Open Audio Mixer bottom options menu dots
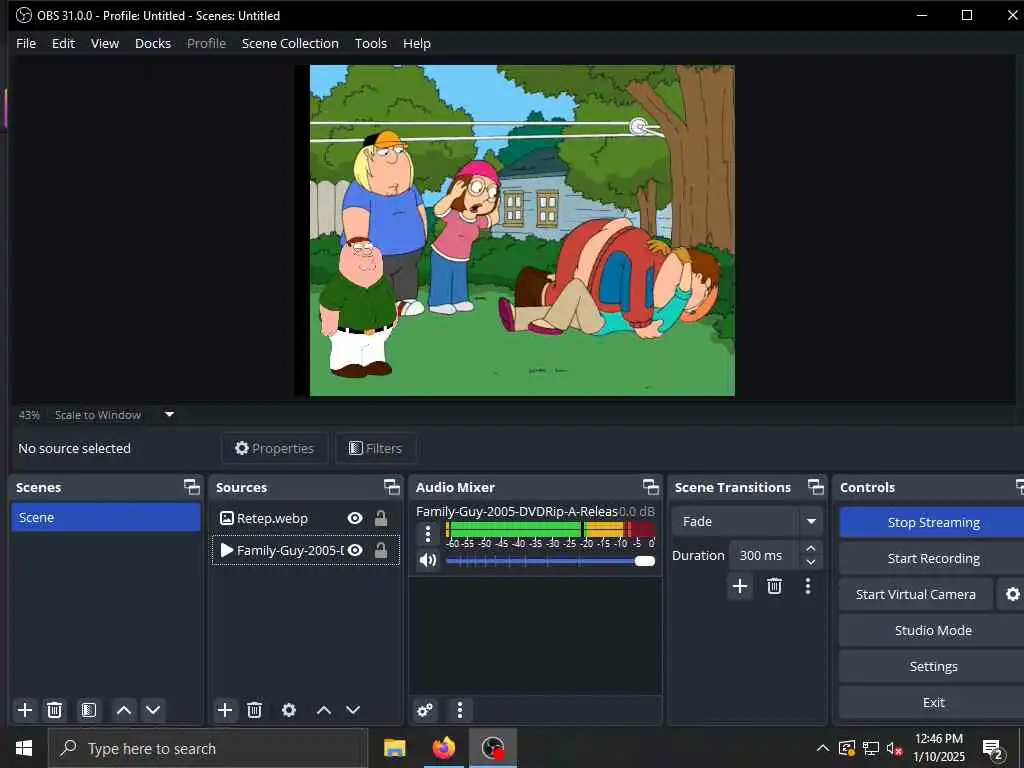 460,710
